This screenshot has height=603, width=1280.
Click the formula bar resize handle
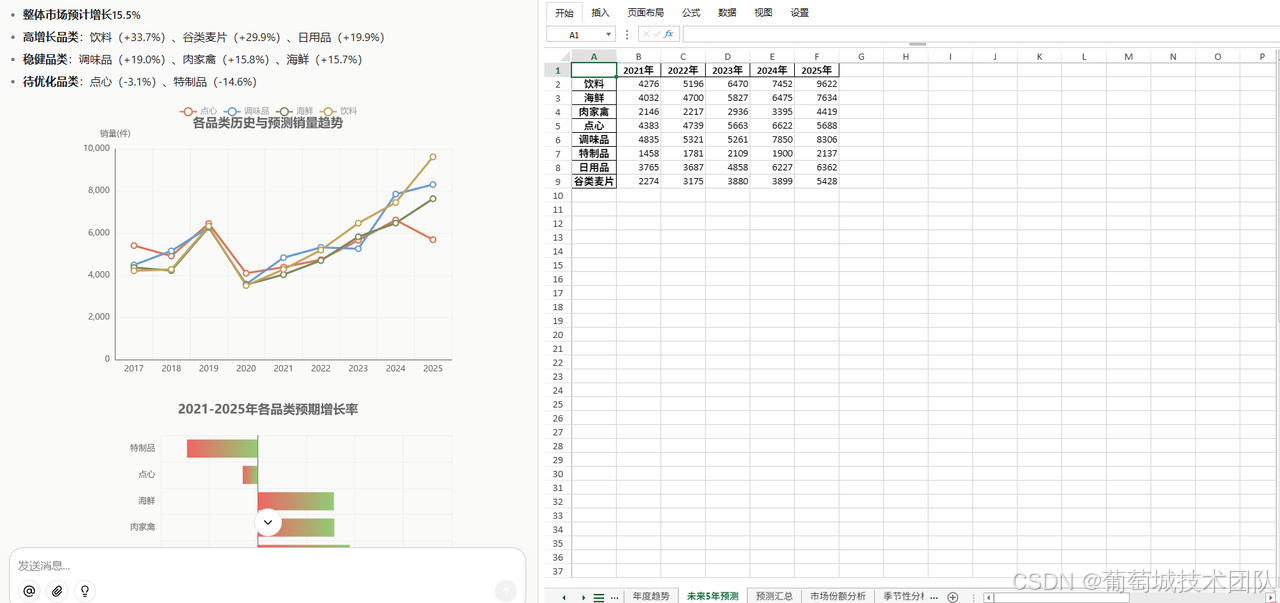(917, 44)
